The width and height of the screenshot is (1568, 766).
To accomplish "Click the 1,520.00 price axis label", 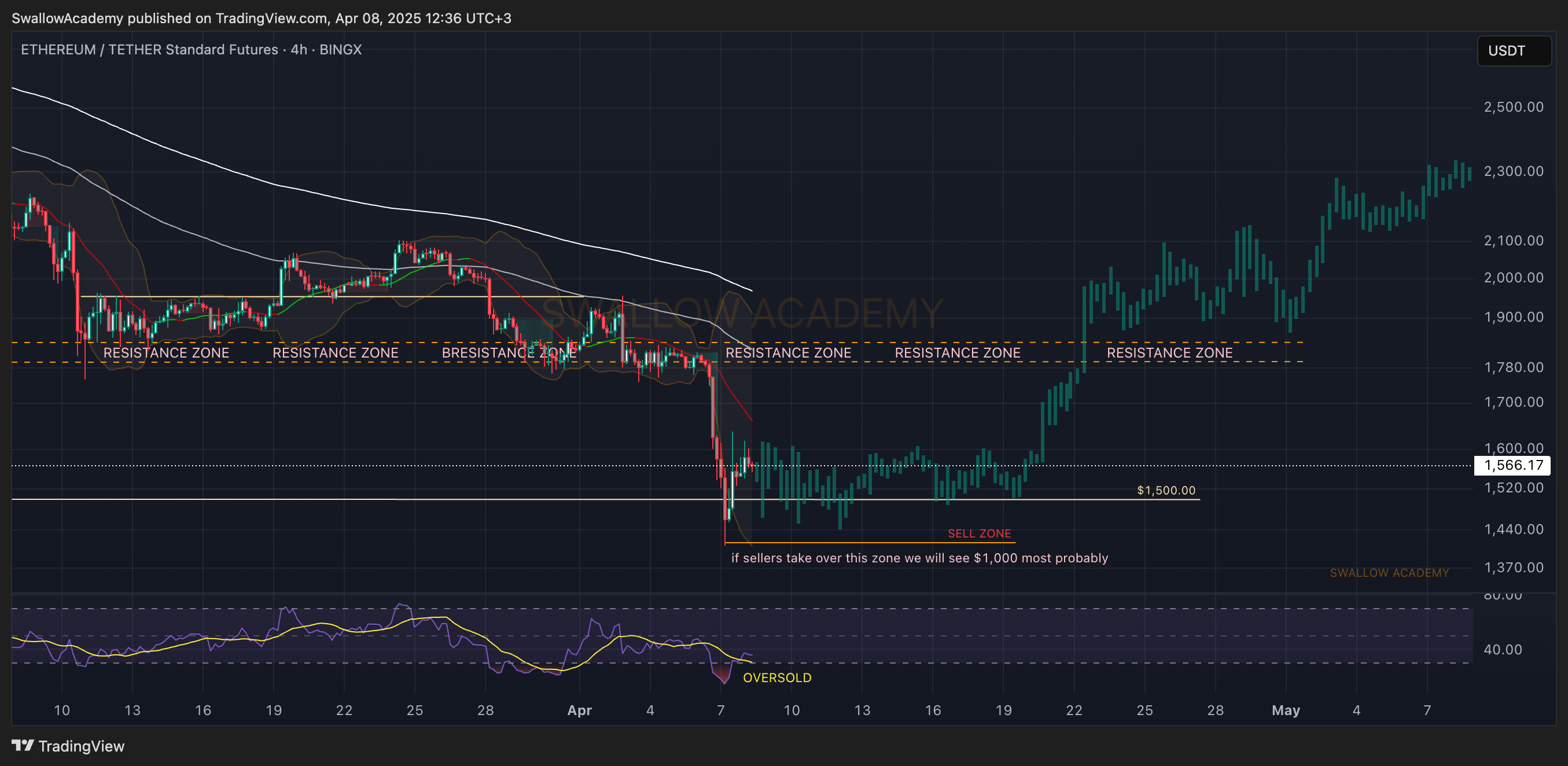I will point(1513,487).
